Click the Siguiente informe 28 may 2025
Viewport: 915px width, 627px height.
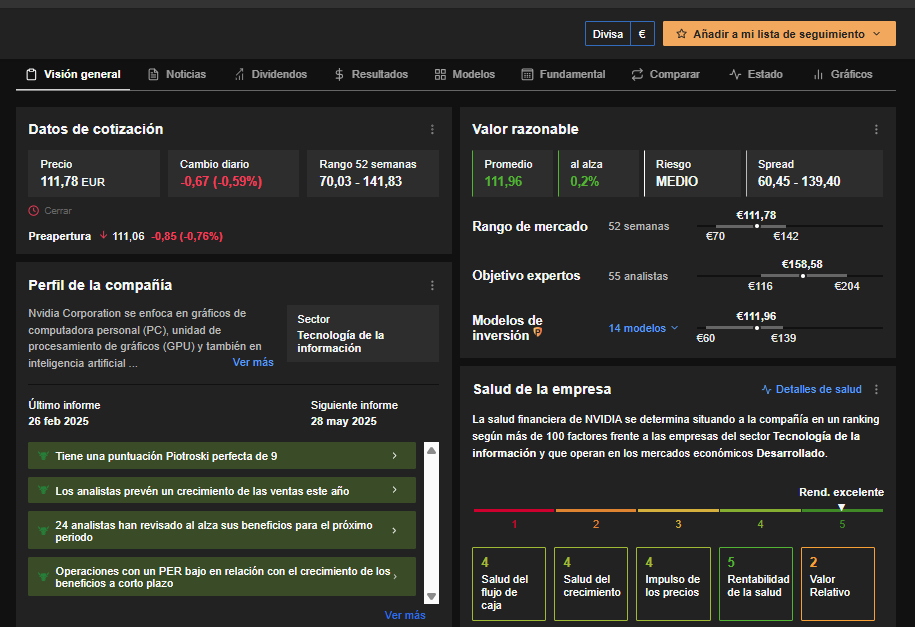(x=354, y=413)
